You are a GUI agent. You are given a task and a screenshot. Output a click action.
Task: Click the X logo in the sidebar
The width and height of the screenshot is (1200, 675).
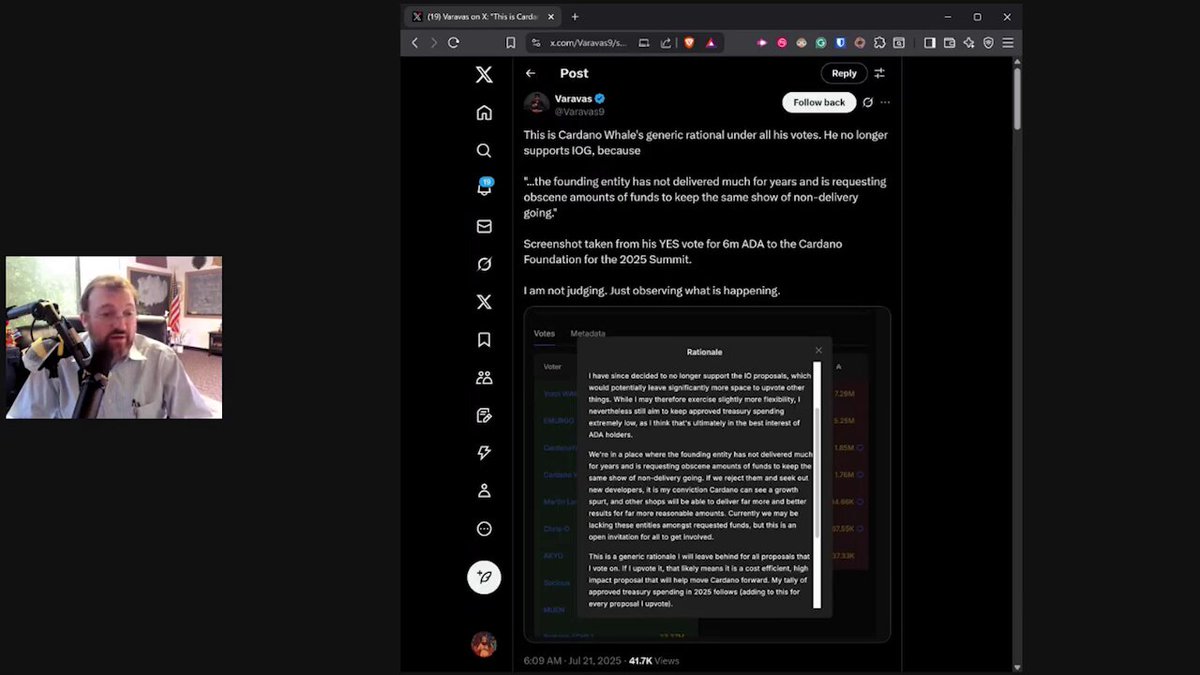484,74
